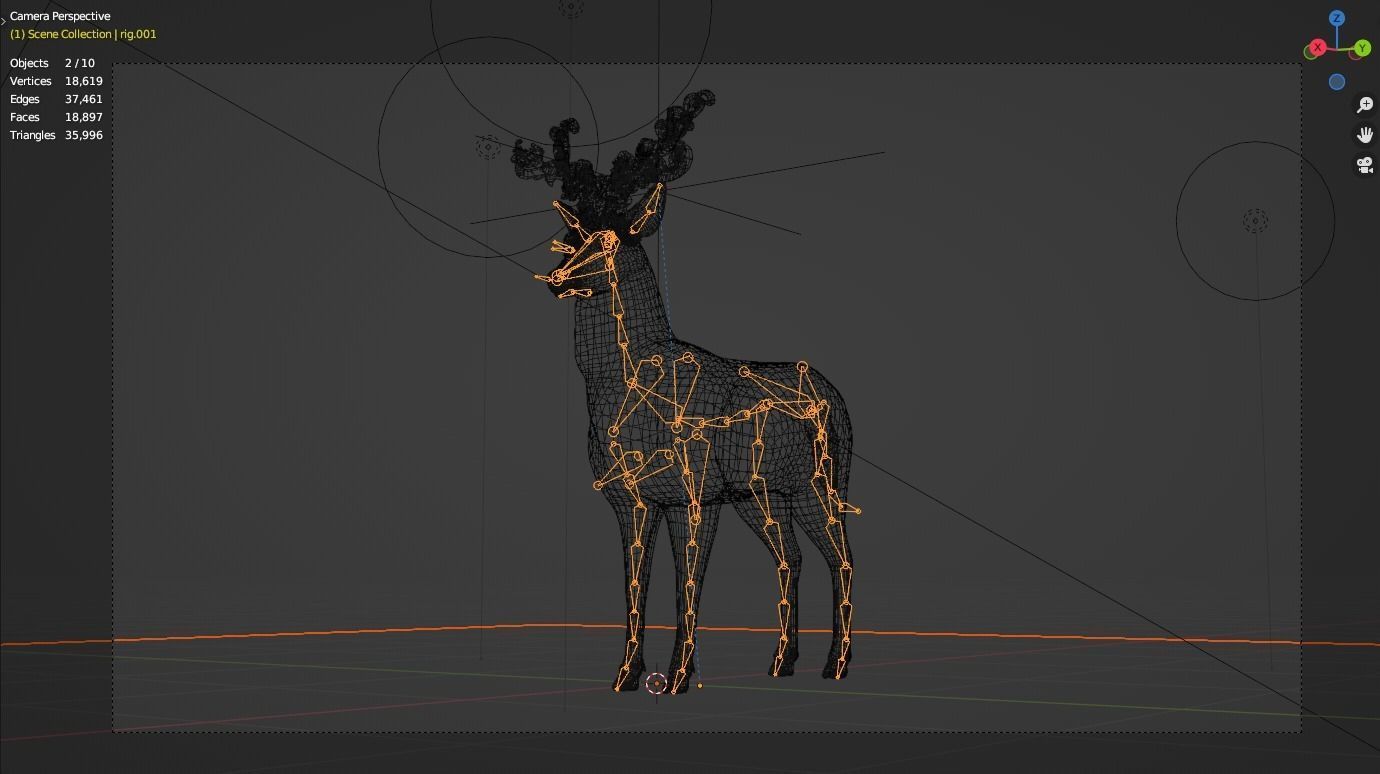
Task: Click the Vertices value '18,619'
Action: (84, 81)
